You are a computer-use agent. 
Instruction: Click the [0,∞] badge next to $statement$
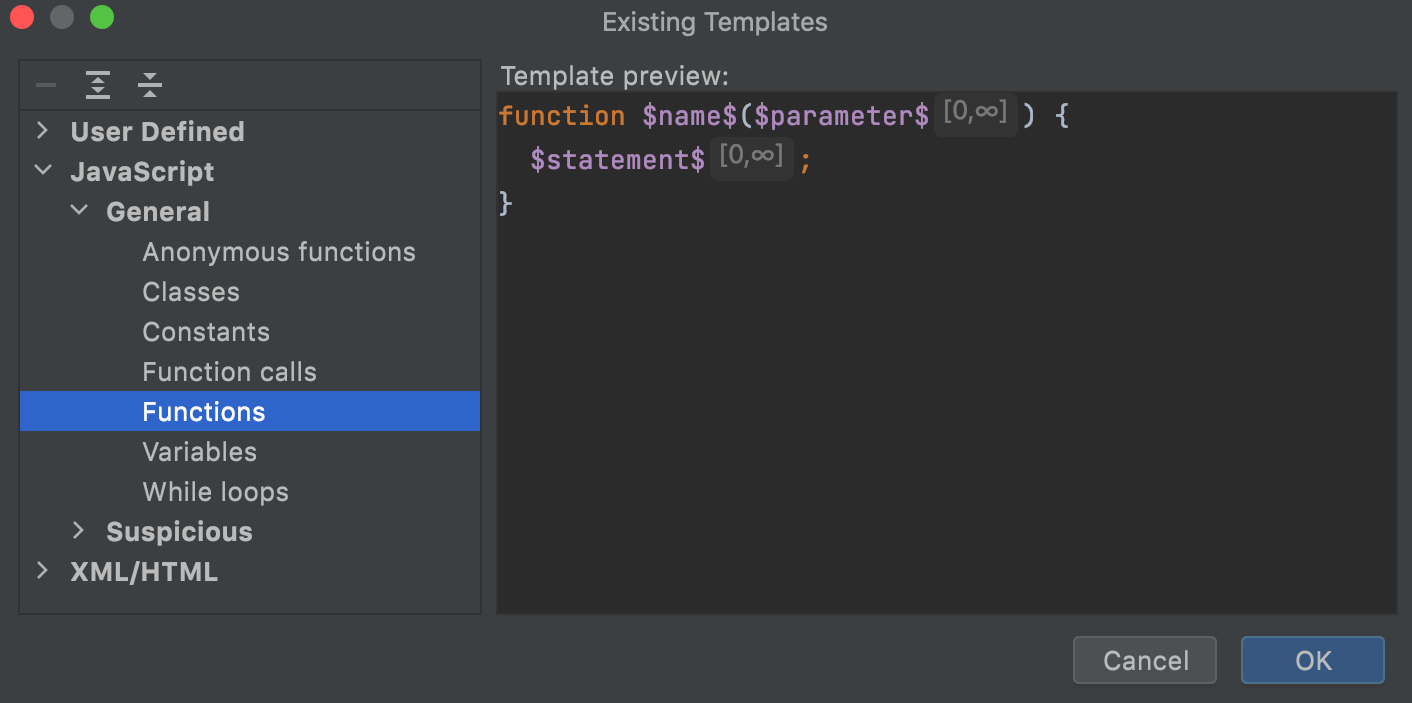click(x=750, y=157)
